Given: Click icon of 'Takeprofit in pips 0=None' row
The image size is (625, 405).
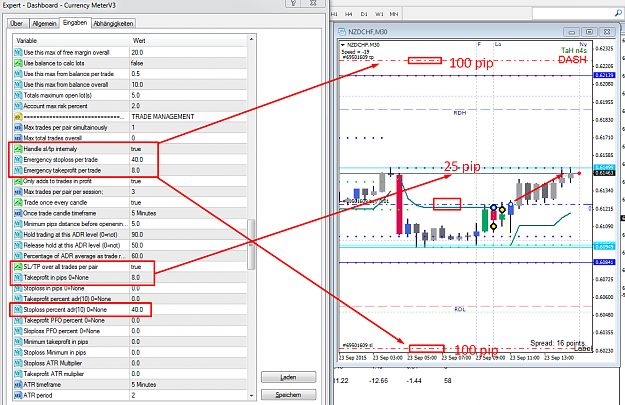Looking at the screenshot, I should tap(18, 277).
